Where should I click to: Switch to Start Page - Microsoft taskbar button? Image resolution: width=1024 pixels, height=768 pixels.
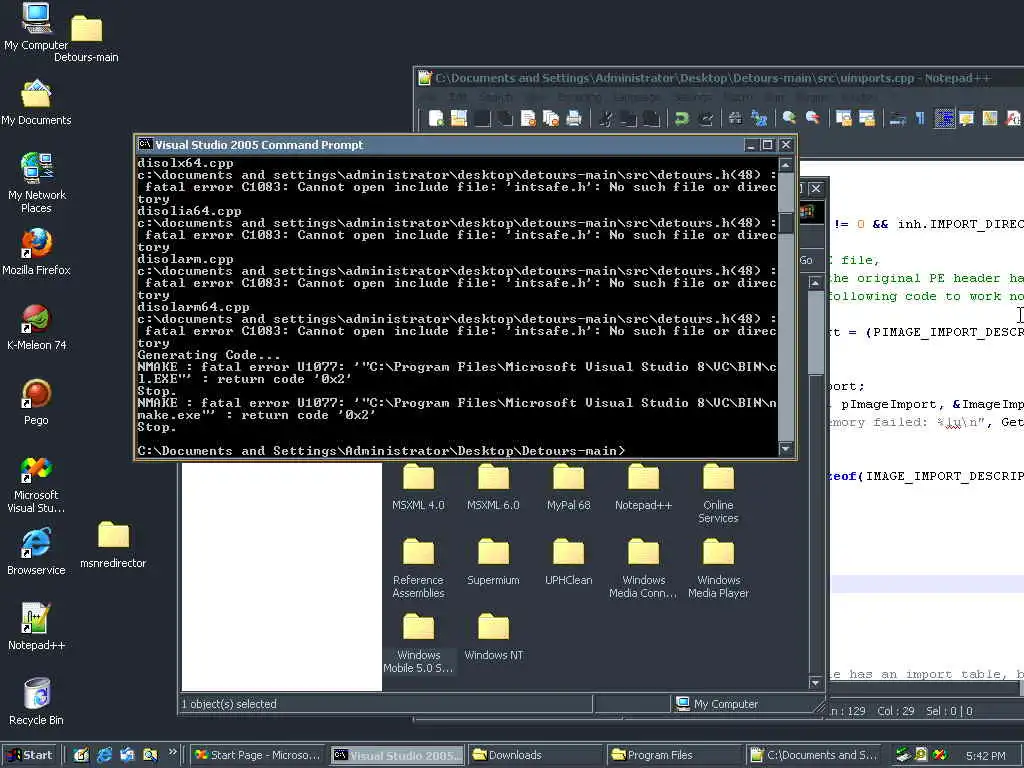point(257,755)
